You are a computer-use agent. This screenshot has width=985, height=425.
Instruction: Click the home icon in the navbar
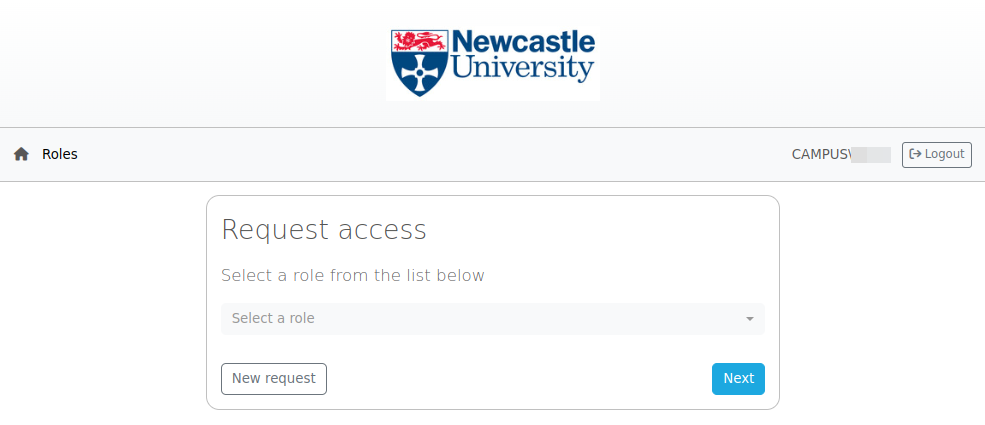(x=21, y=154)
